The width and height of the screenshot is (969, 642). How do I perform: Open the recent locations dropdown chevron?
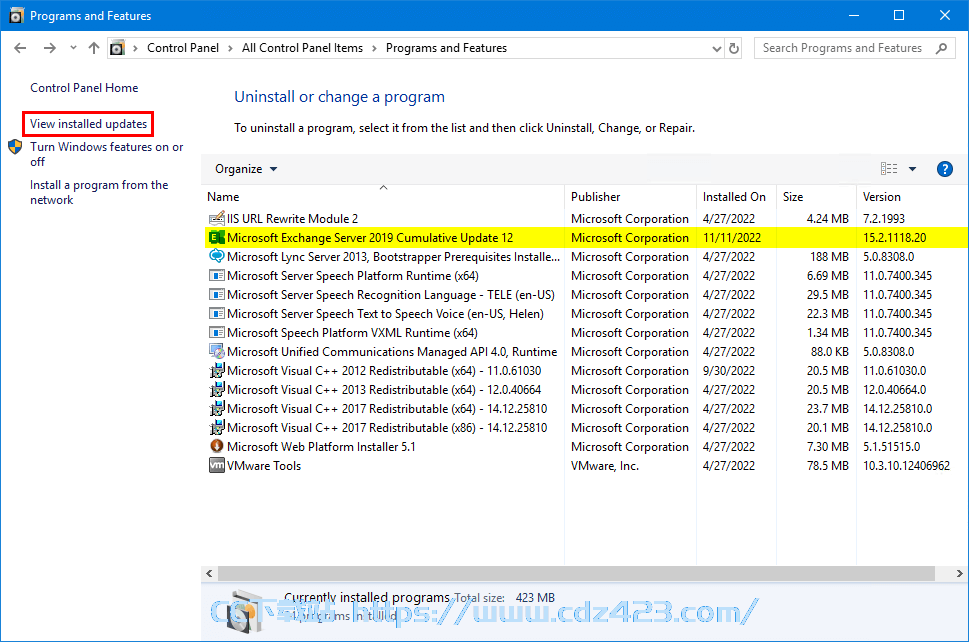[73, 48]
